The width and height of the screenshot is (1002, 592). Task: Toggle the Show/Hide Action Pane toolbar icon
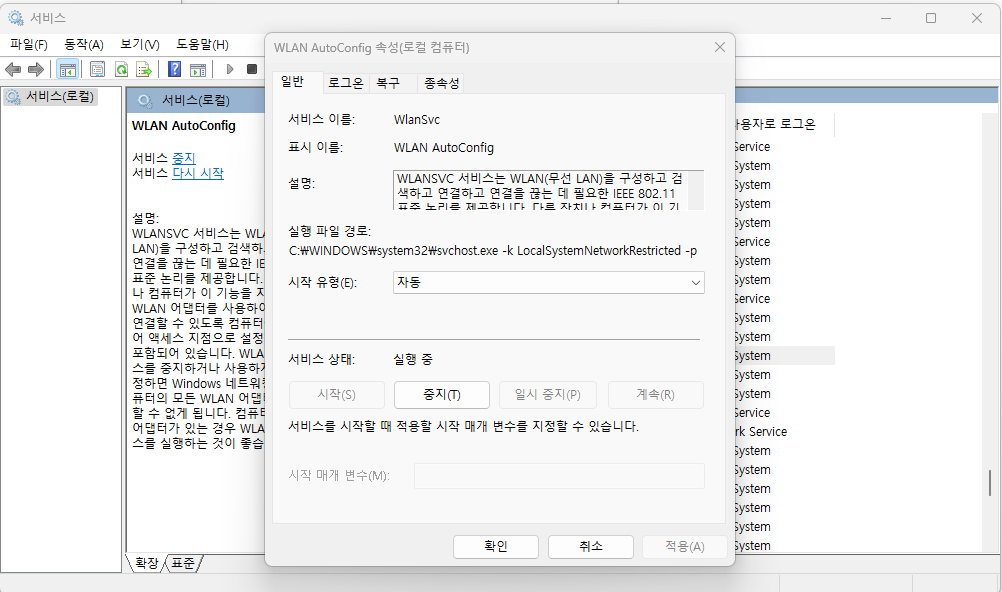point(198,69)
